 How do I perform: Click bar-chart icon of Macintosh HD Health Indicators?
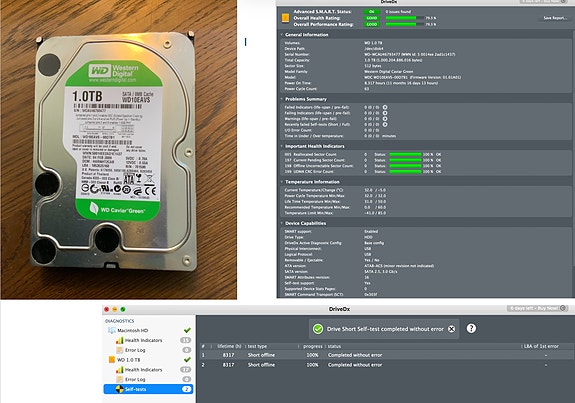click(120, 340)
